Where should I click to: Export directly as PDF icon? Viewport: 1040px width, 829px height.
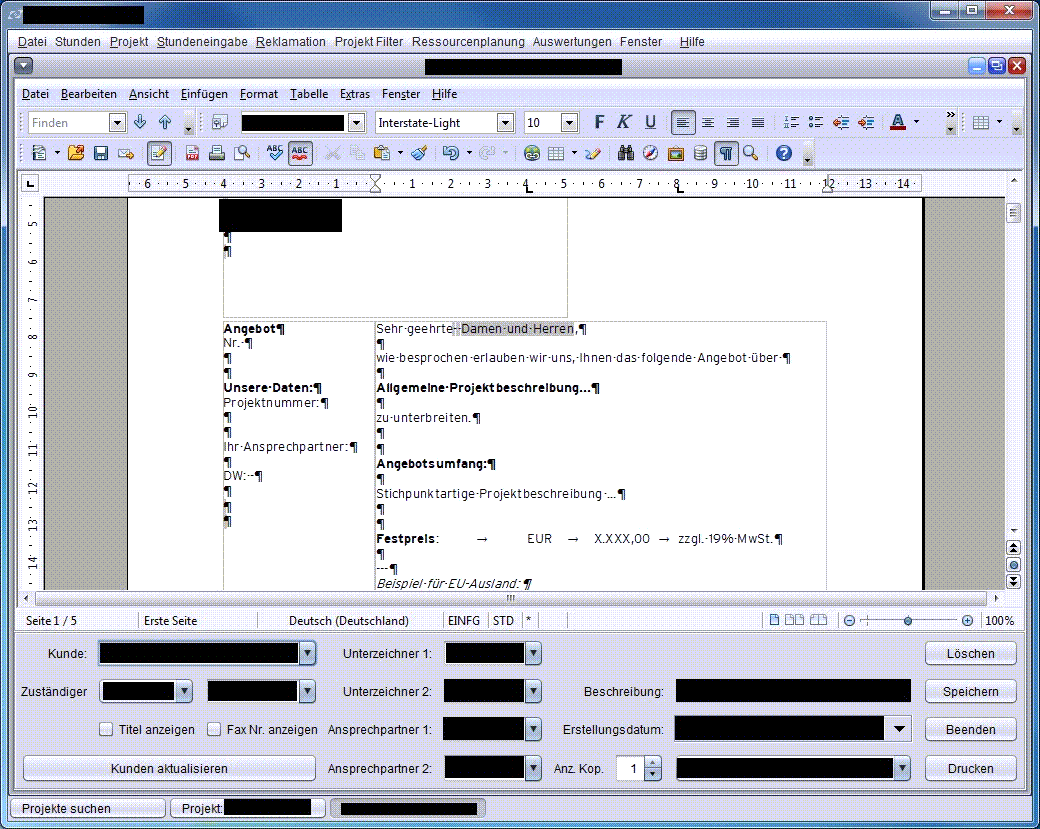192,153
